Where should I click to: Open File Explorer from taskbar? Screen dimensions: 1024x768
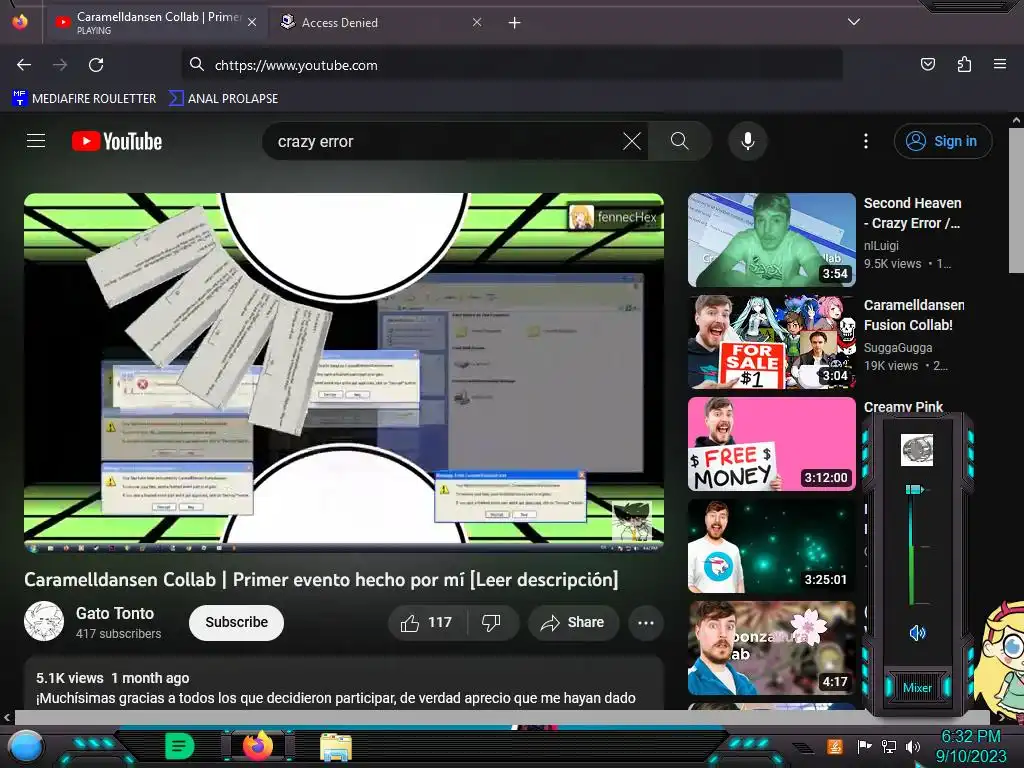336,746
